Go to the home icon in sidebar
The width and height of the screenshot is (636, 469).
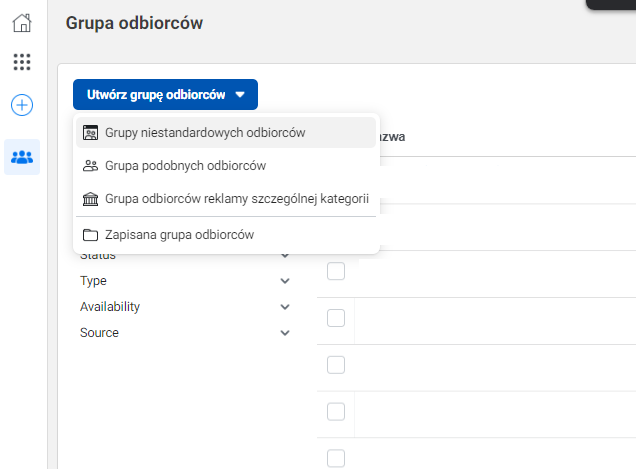(x=22, y=23)
